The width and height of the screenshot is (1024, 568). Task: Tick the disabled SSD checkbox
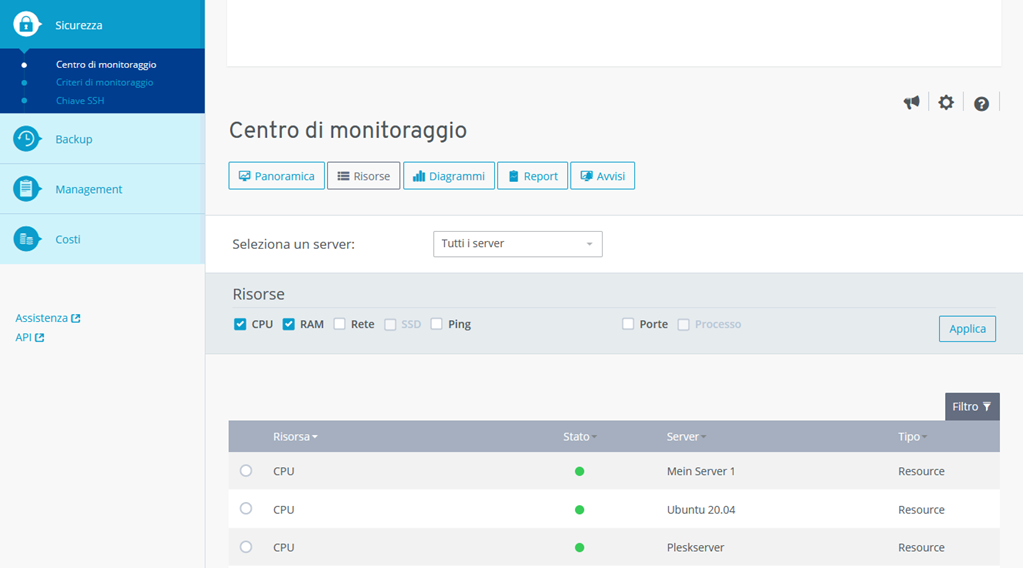[390, 324]
